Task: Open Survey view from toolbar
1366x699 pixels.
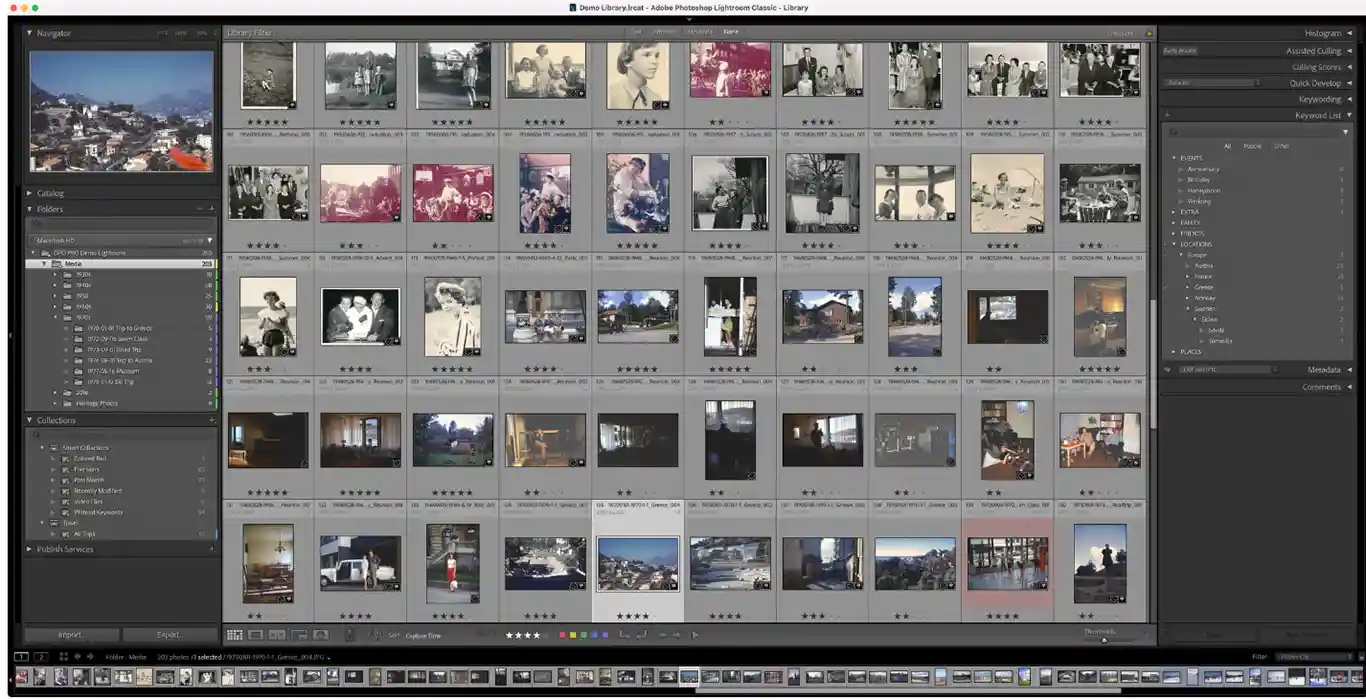Action: (299, 635)
